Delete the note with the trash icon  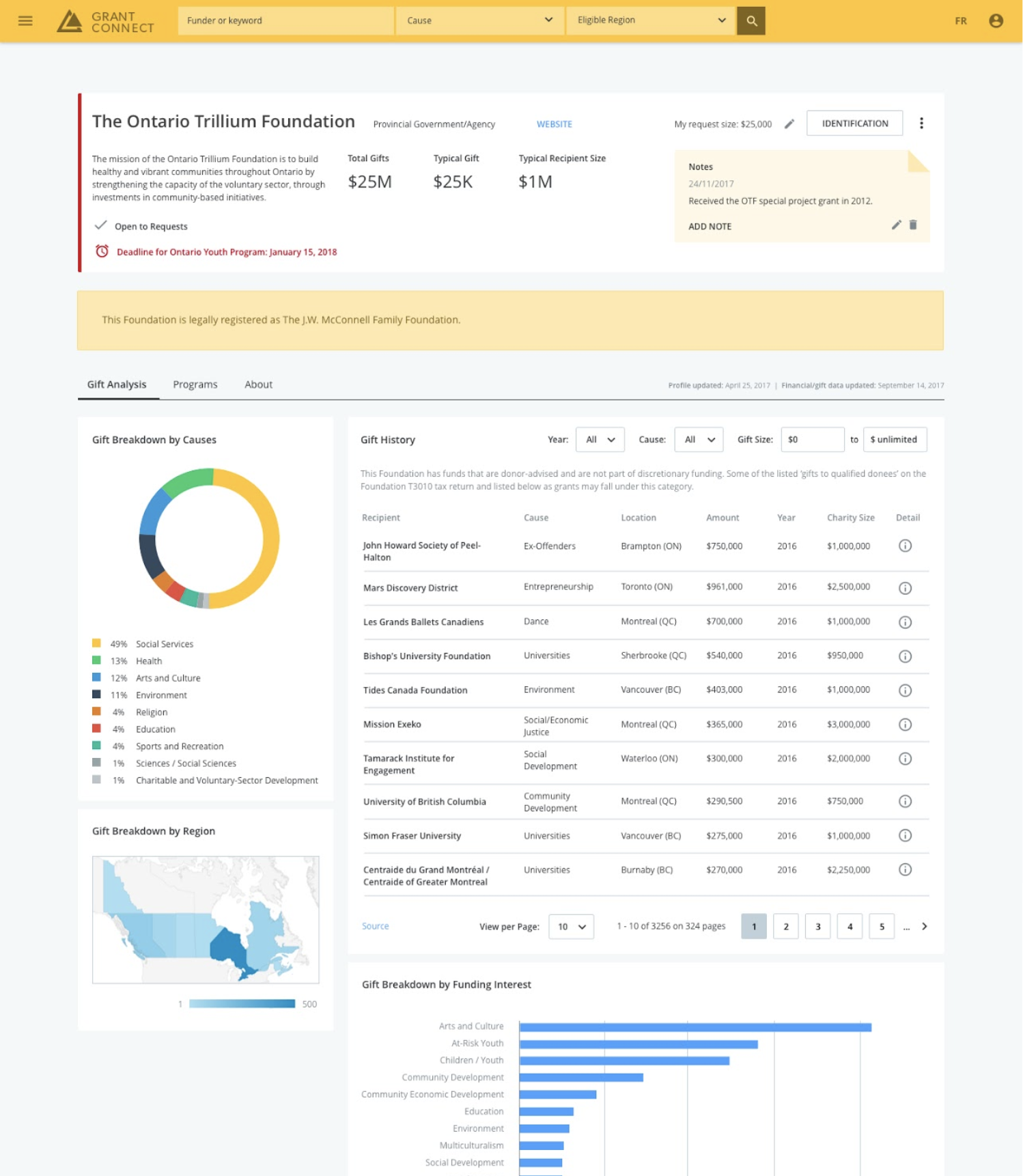click(x=913, y=225)
